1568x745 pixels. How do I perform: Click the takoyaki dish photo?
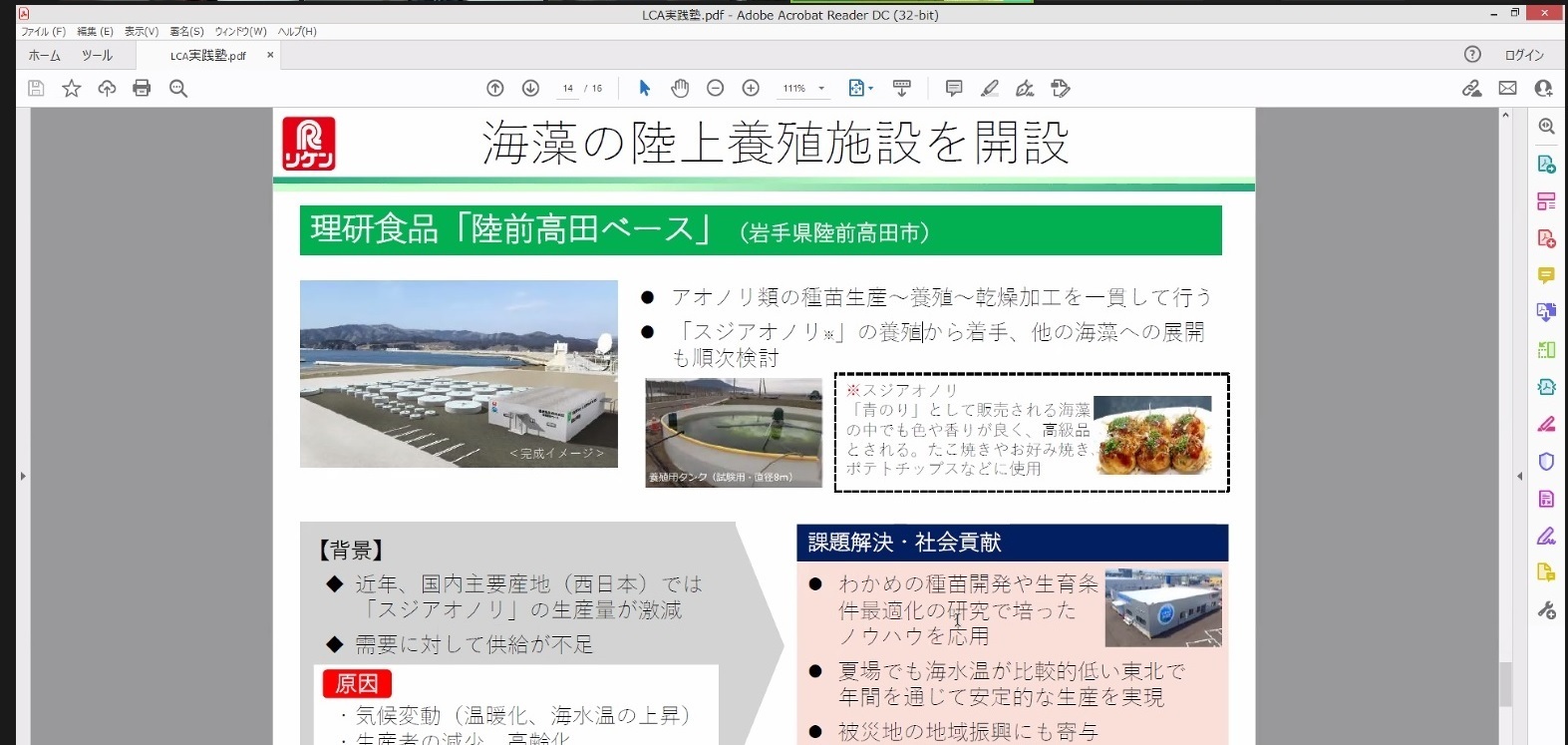pos(1152,435)
